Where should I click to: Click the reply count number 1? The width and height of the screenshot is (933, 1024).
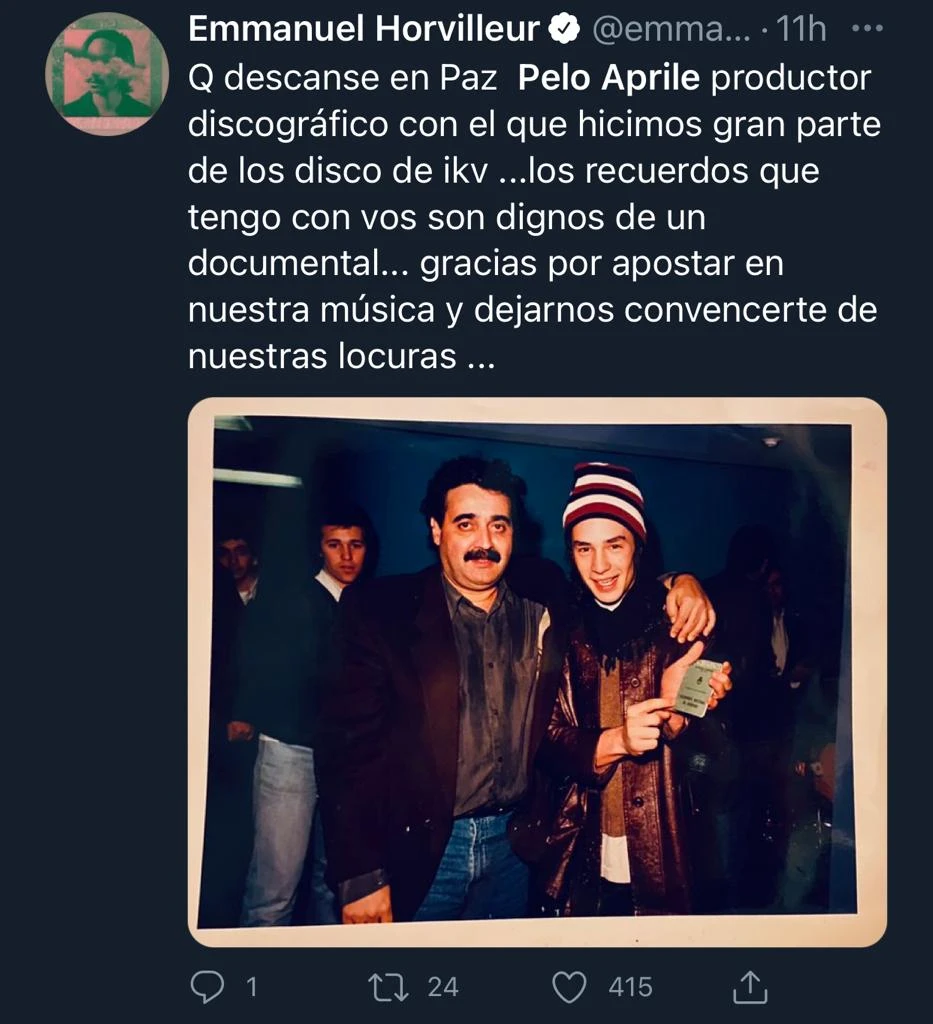pos(251,987)
